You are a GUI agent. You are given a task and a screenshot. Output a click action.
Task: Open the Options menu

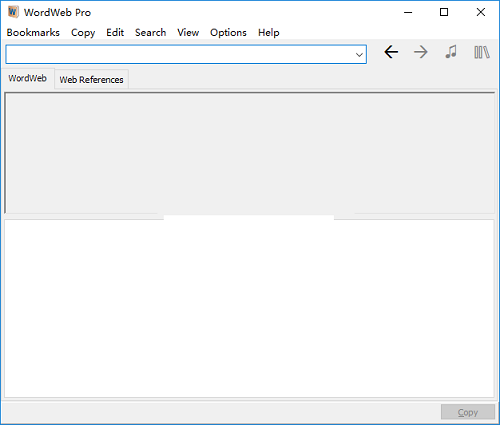tap(228, 33)
